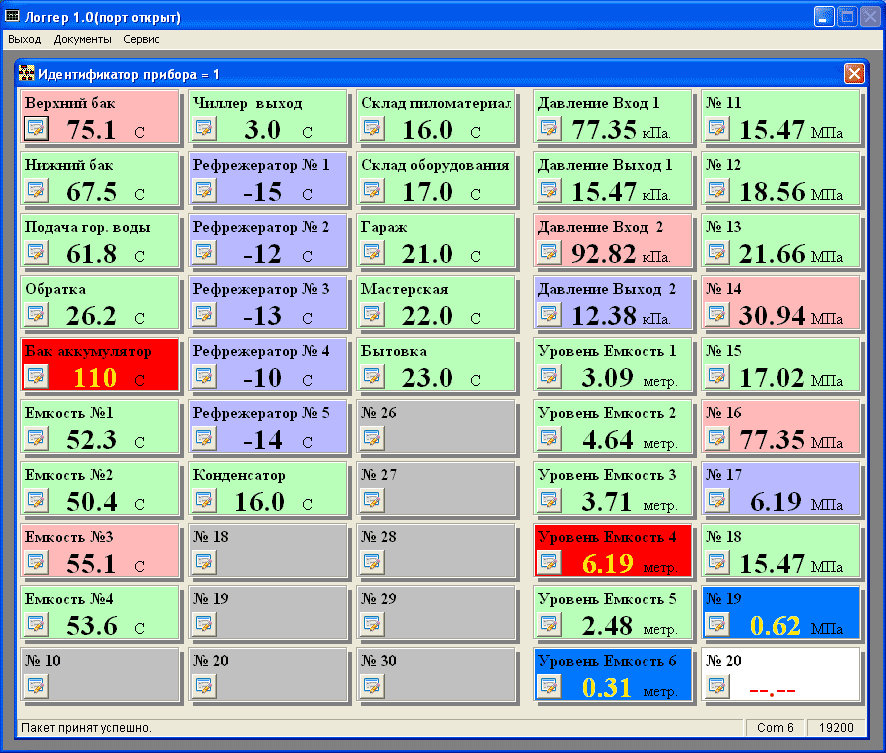Click the Идентификатор прибора window title icon
The width and height of the screenshot is (886, 753).
coord(27,73)
